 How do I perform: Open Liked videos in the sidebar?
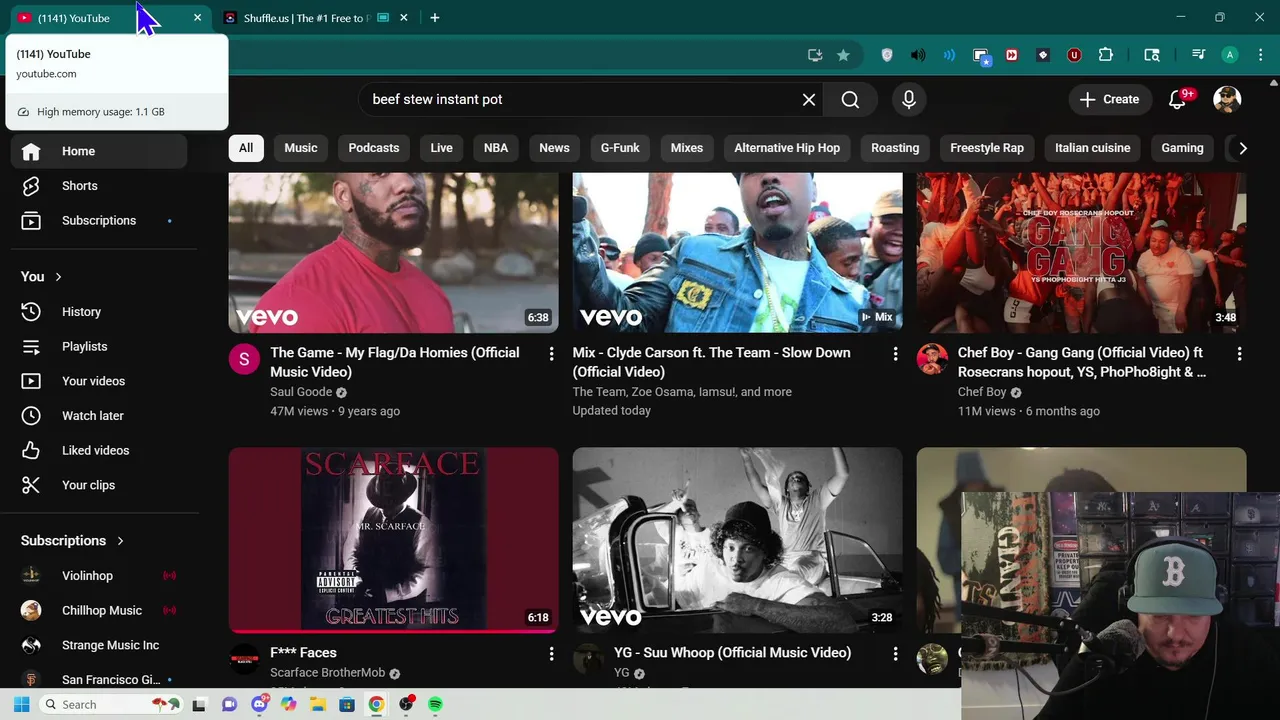[x=99, y=451]
